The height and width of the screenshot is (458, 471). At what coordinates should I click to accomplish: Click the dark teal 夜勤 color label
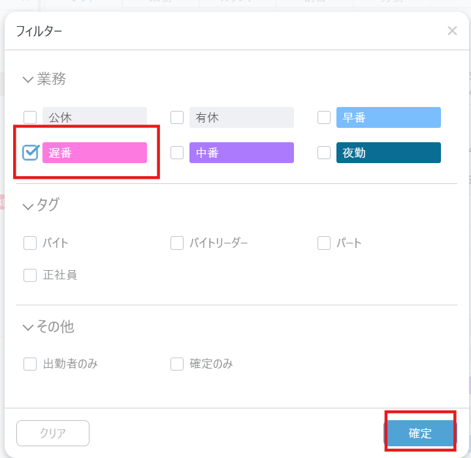tap(388, 153)
